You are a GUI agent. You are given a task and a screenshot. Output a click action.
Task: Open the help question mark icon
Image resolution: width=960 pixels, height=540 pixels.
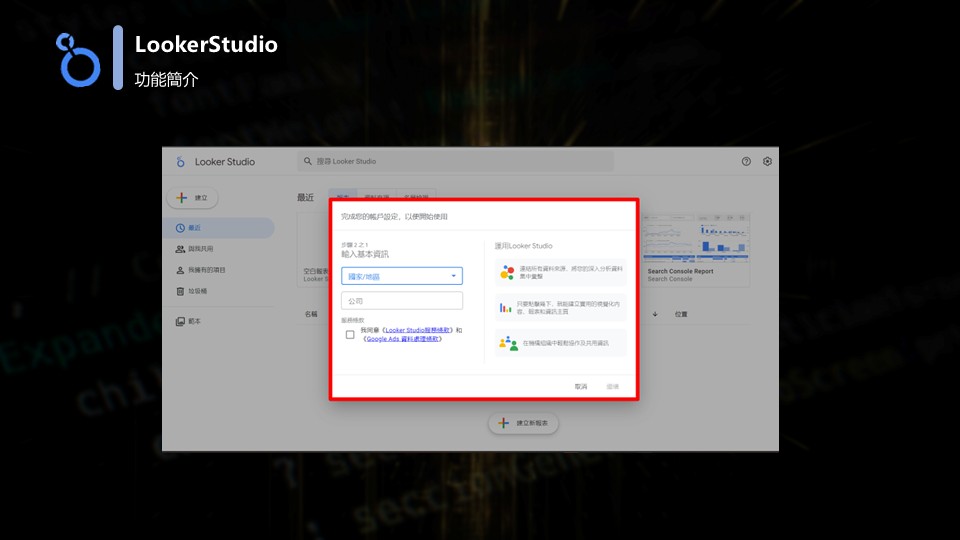click(x=746, y=161)
